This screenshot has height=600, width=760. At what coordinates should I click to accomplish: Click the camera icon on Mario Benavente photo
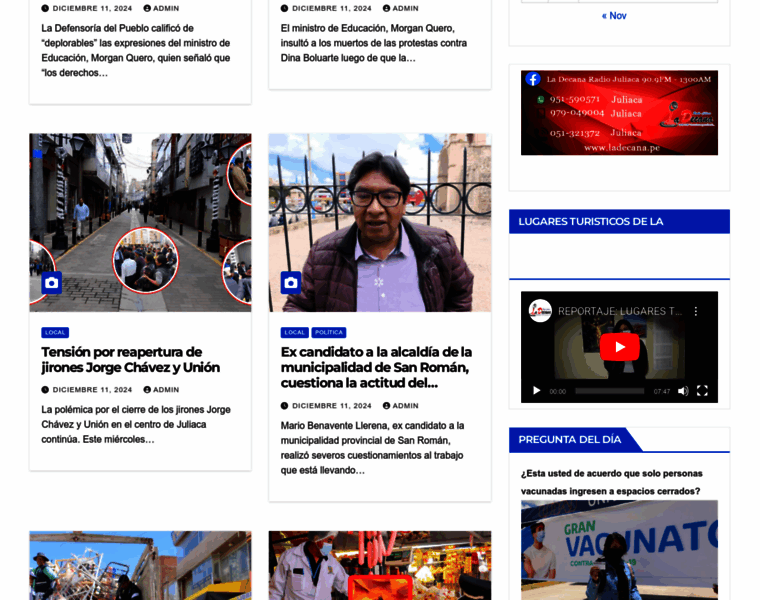(x=291, y=283)
